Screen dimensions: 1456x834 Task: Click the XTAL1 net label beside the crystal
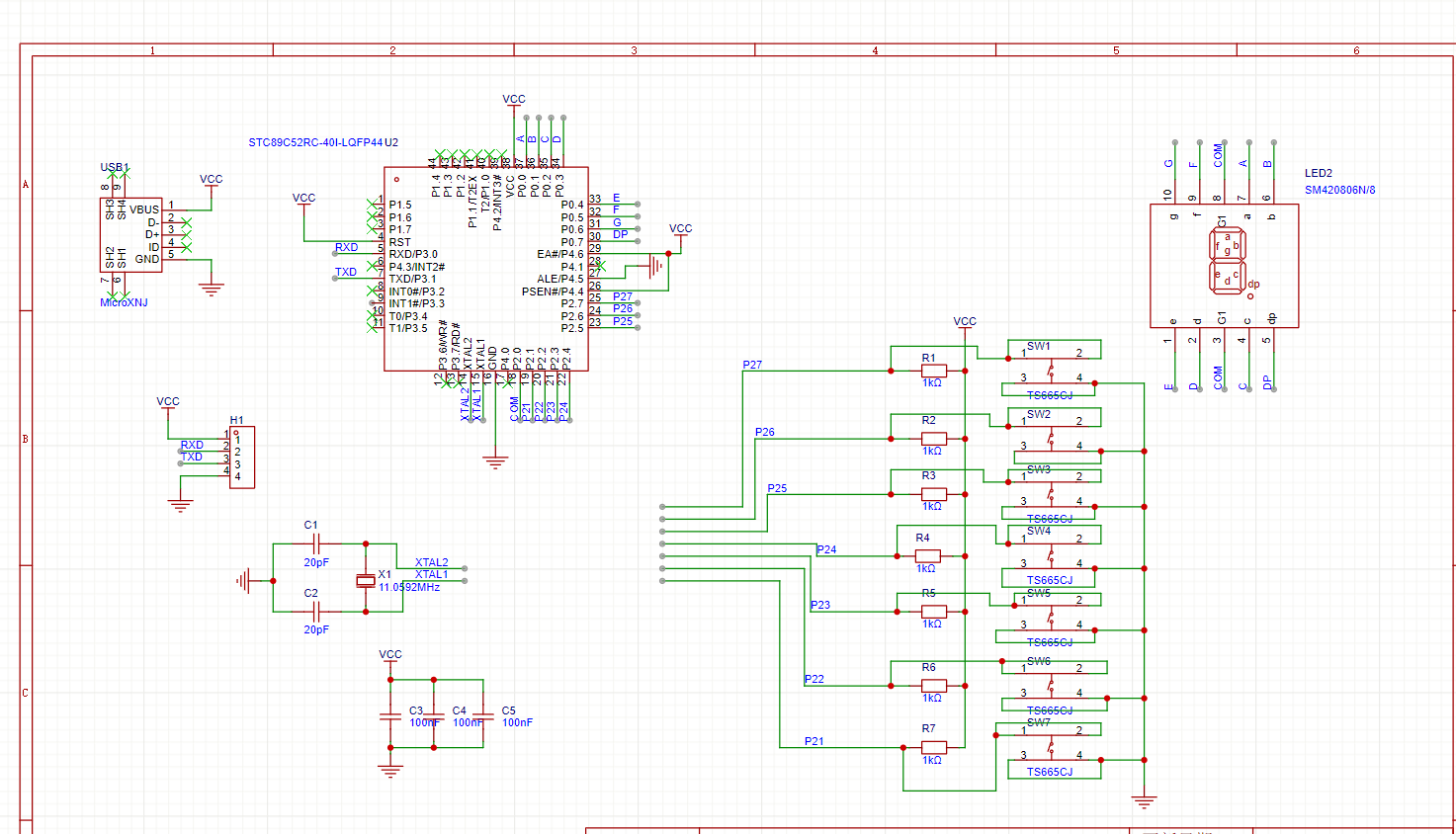432,574
